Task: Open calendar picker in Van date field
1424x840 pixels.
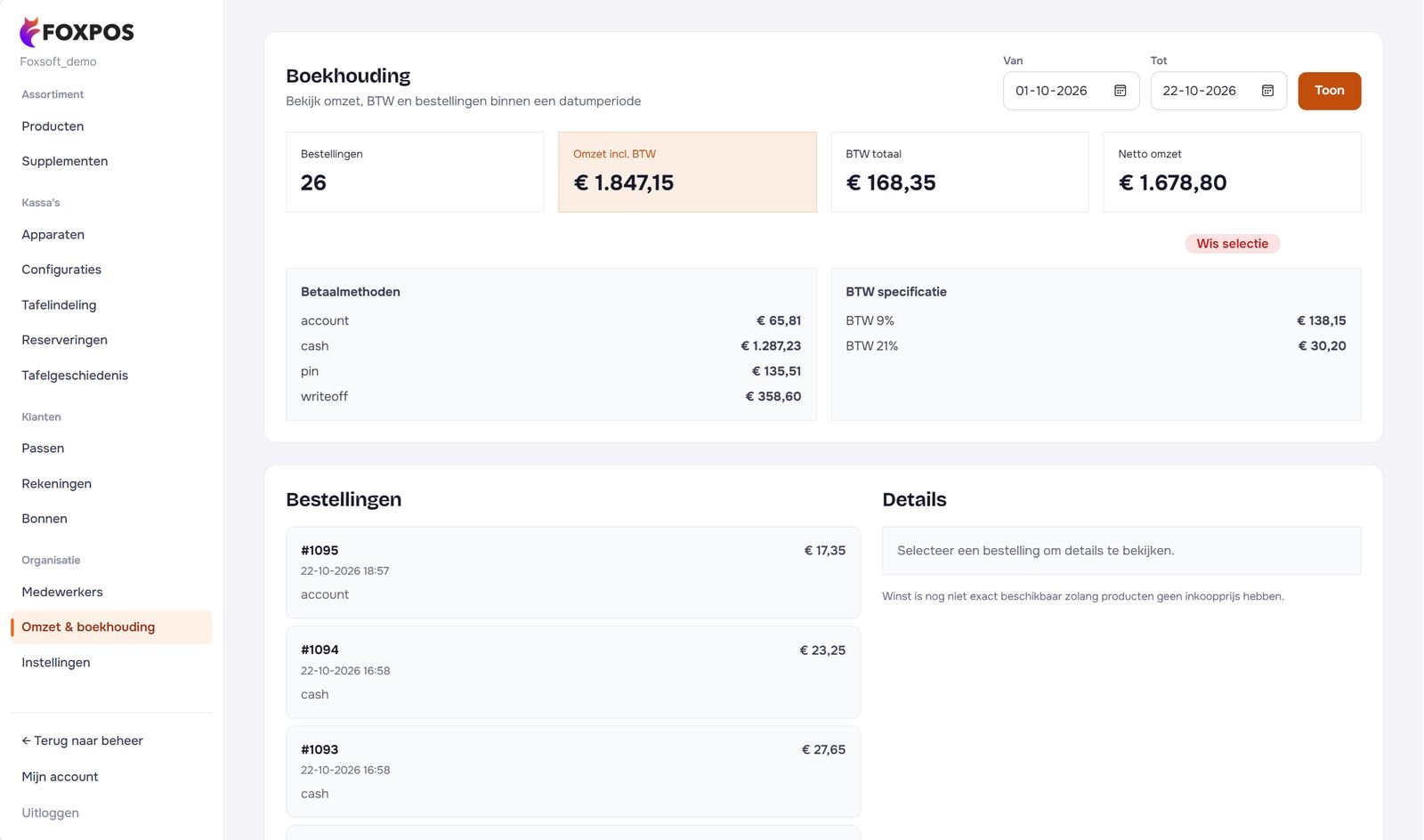Action: pos(1120,91)
